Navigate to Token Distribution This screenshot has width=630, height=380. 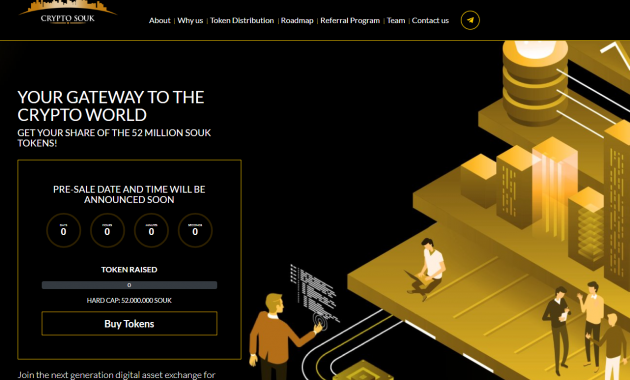pos(242,20)
